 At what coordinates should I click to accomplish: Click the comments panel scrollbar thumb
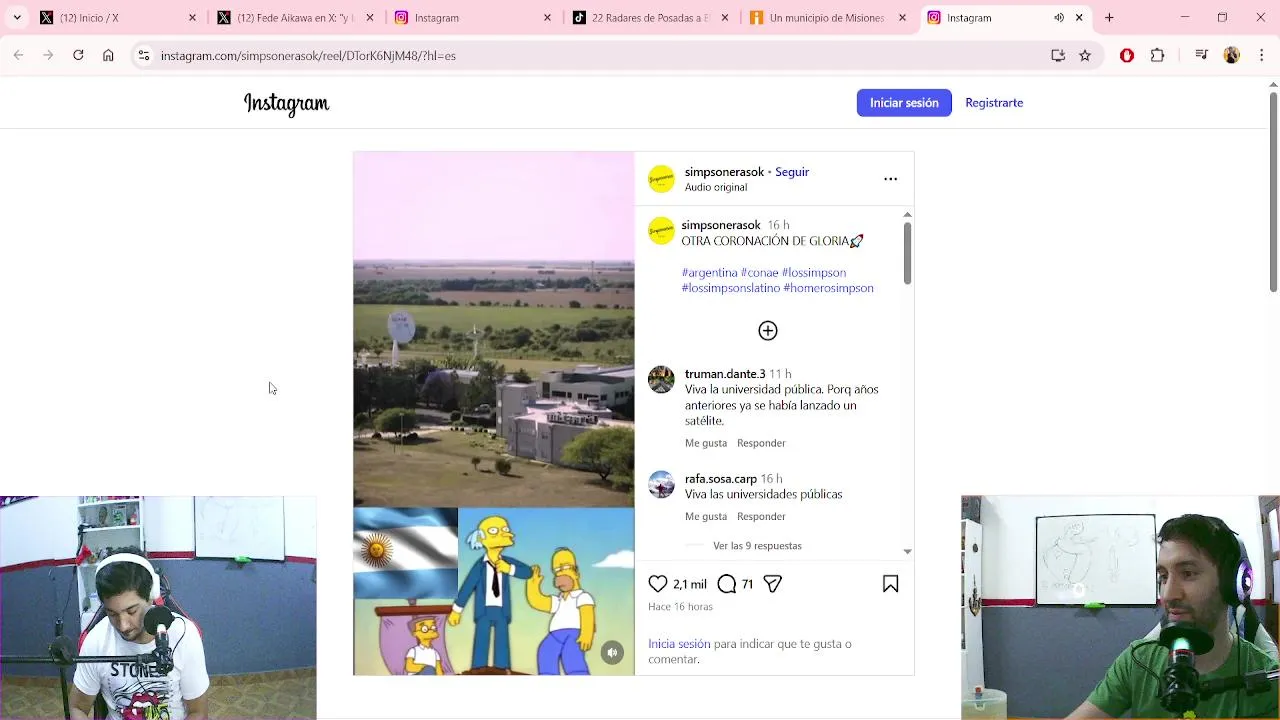(907, 253)
